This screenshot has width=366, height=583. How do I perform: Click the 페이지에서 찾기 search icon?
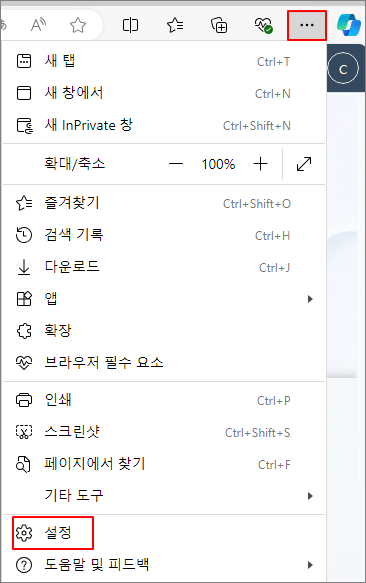click(x=23, y=464)
